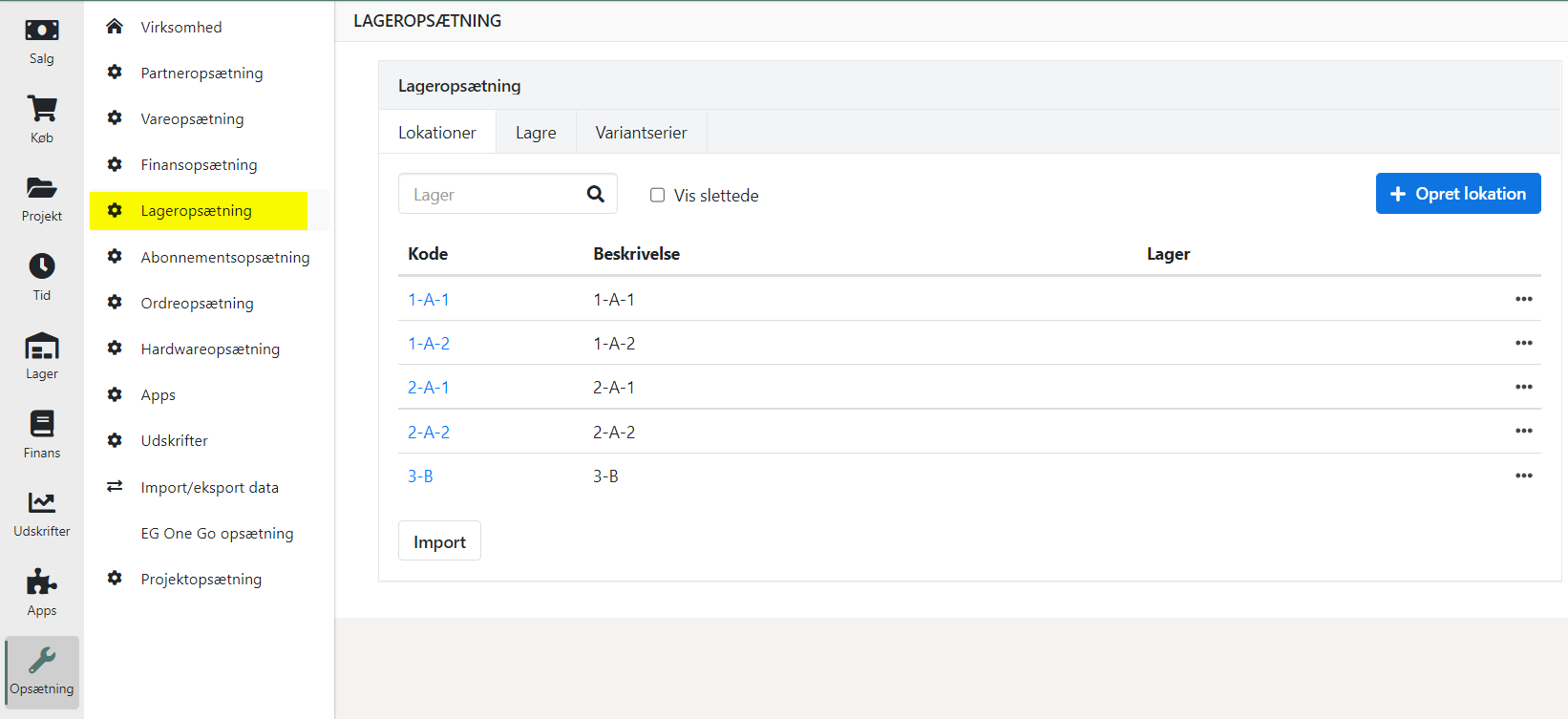
Task: Expand the options menu for row 2-A-2
Action: click(x=1523, y=432)
